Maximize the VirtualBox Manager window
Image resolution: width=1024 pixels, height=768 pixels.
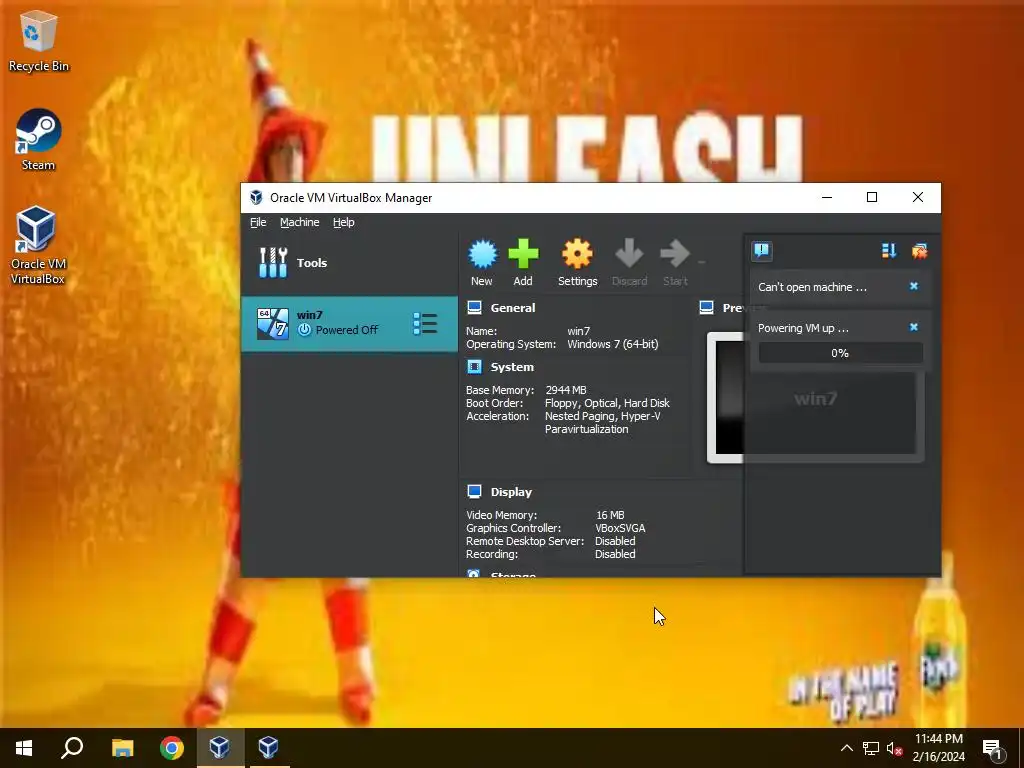[872, 197]
